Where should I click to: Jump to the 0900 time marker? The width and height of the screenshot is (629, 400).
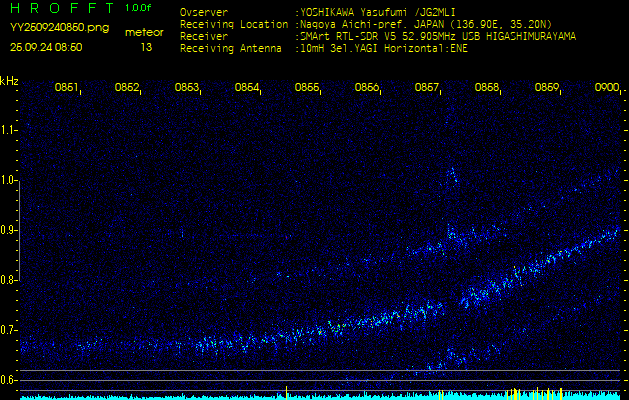(606, 88)
